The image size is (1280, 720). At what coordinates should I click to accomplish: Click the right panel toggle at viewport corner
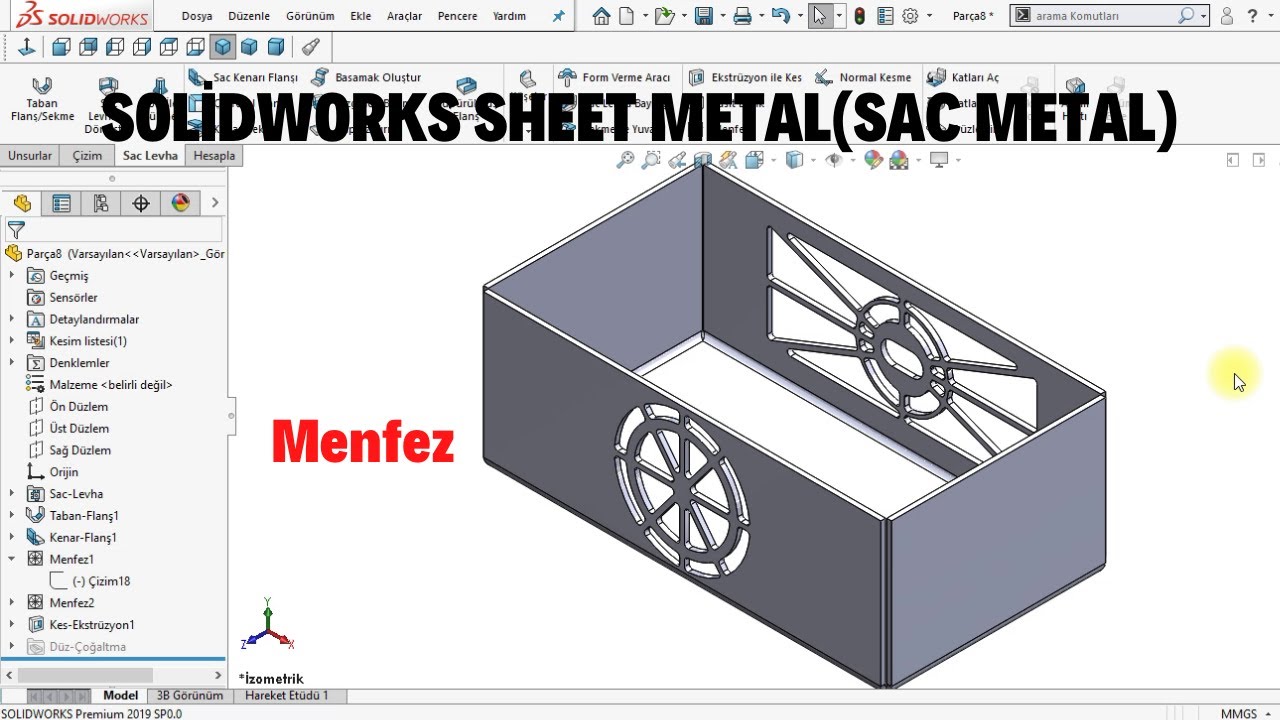pyautogui.click(x=1259, y=160)
